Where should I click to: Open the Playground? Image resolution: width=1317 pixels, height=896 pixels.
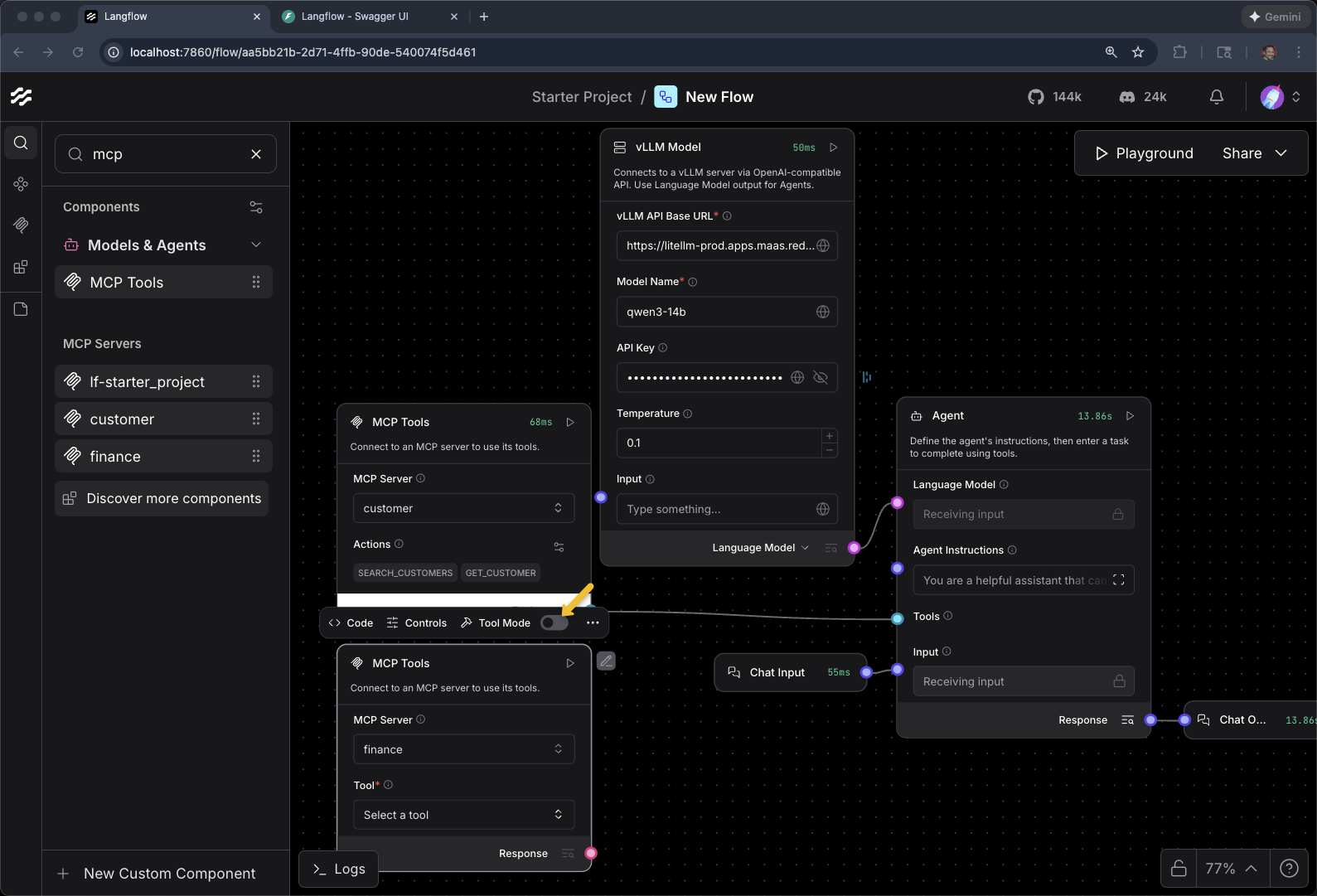coord(1144,153)
